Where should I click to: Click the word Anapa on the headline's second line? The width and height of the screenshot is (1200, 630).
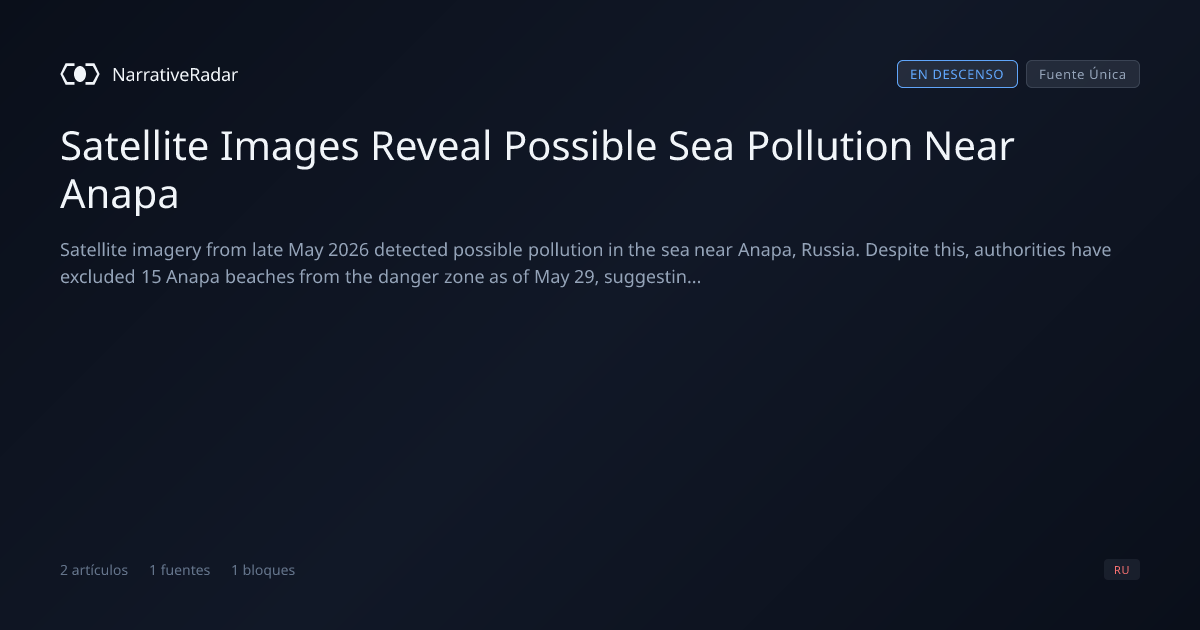tap(119, 195)
